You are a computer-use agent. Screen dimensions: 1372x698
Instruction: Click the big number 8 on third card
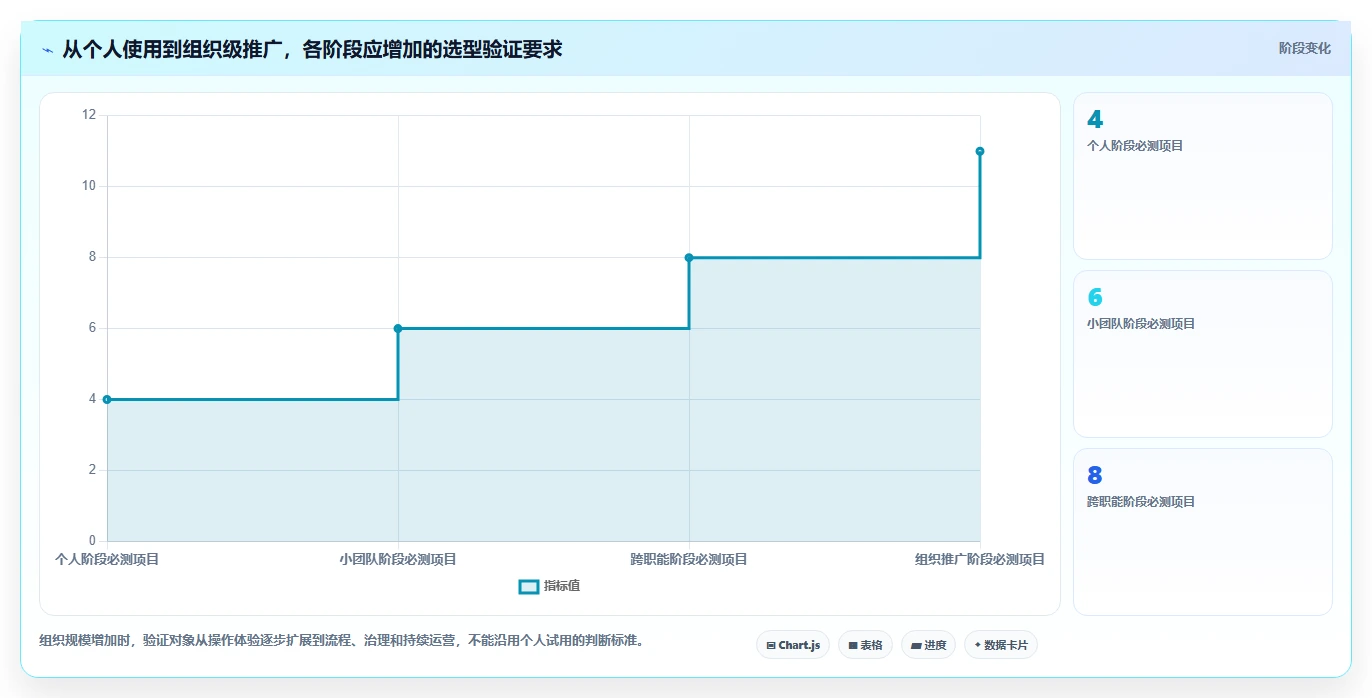1095,476
